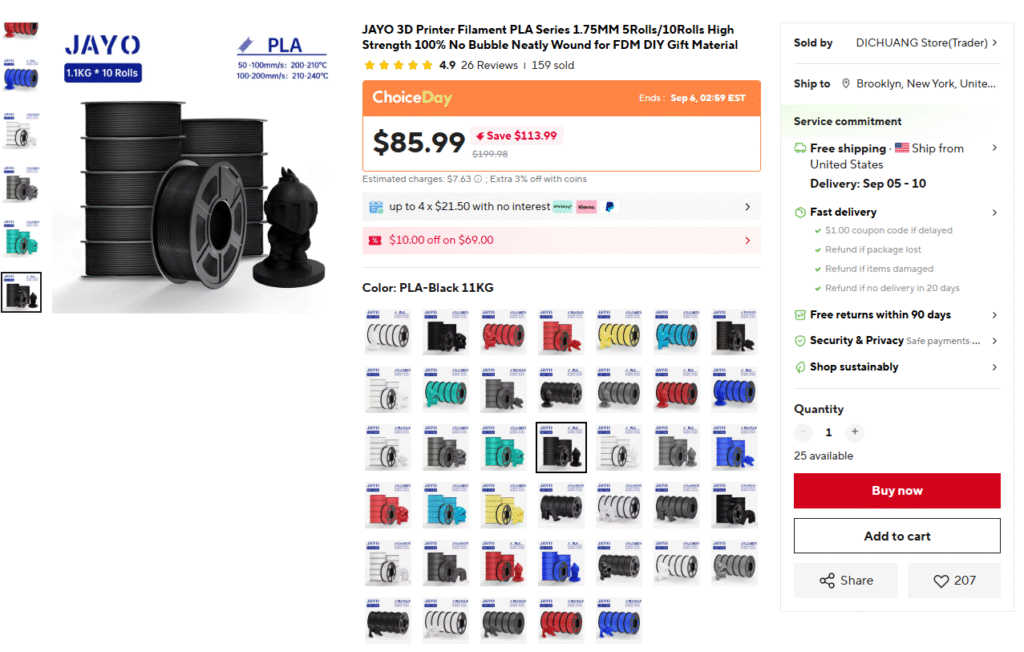Open the 26 Reviews link
This screenshot has height=652, width=1024.
pyautogui.click(x=489, y=65)
